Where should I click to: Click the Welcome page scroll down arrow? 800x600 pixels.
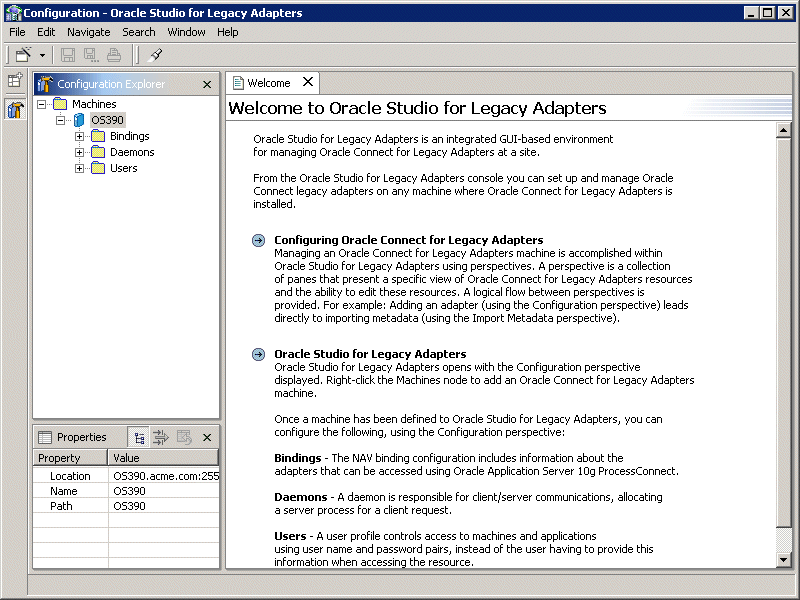(x=784, y=560)
